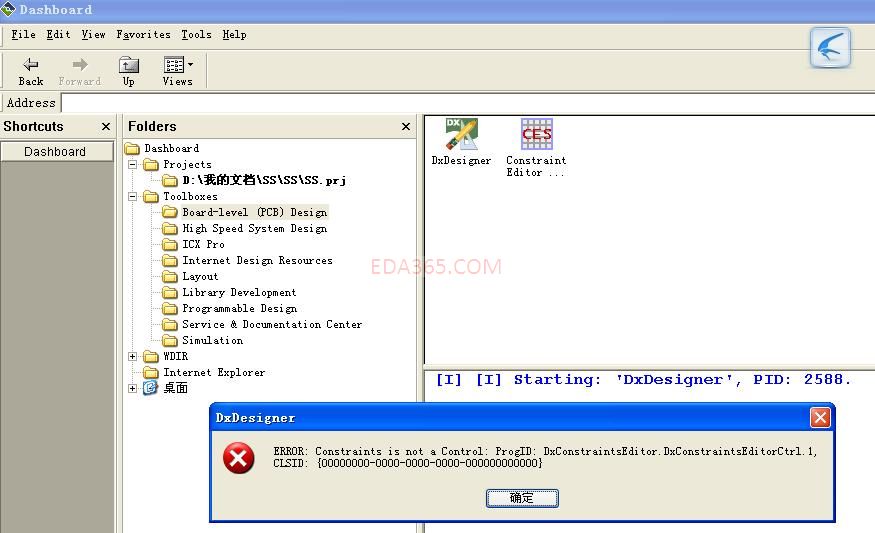Click the red error X icon
This screenshot has height=533, width=875.
(238, 458)
